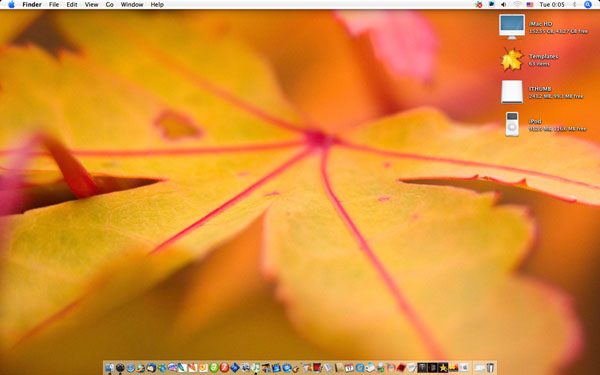Open the Window menu
This screenshot has width=600, height=375.
132,5
